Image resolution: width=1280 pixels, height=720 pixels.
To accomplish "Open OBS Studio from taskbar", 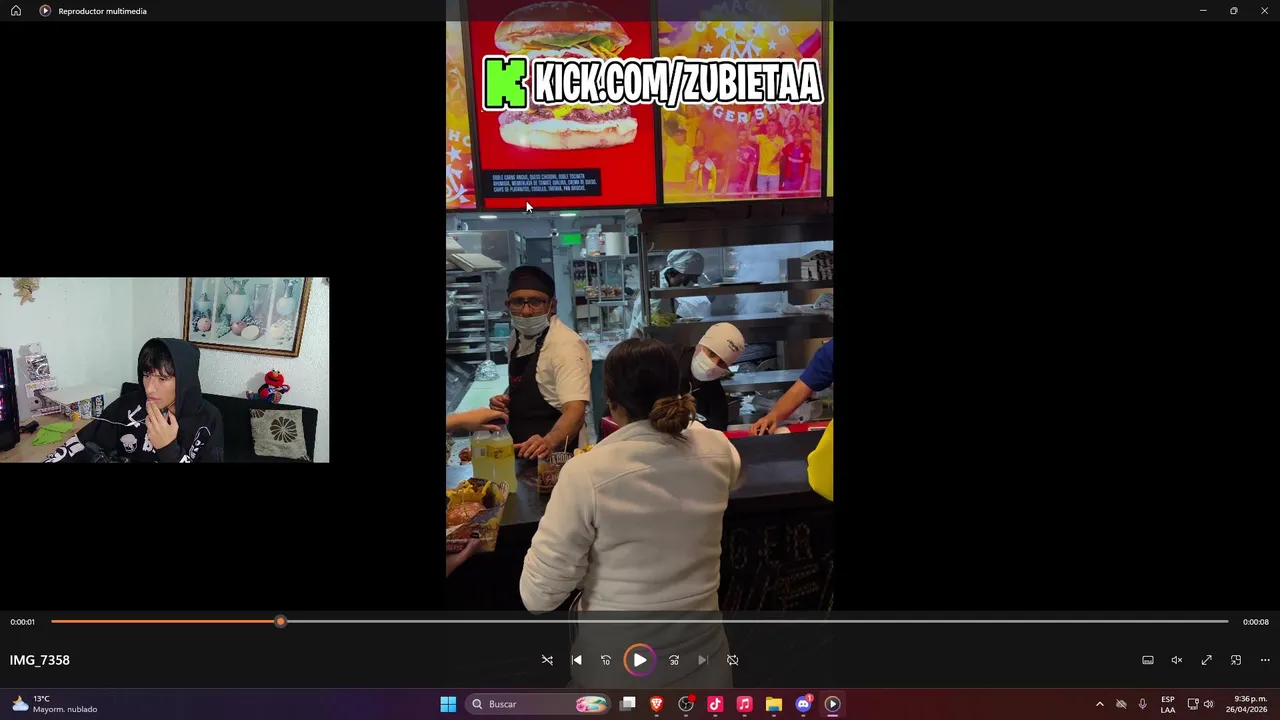I will [686, 704].
